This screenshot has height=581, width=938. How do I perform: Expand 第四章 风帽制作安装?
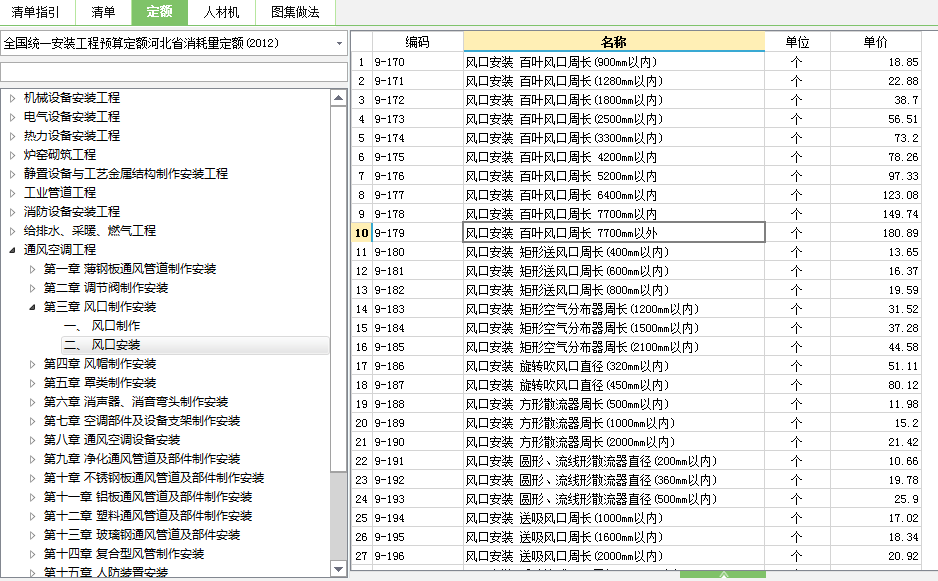pos(32,364)
